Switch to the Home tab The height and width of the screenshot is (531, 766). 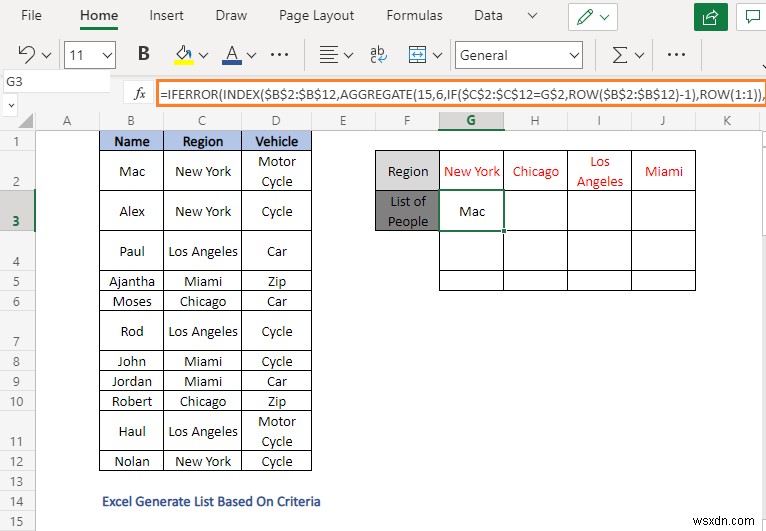pyautogui.click(x=99, y=16)
